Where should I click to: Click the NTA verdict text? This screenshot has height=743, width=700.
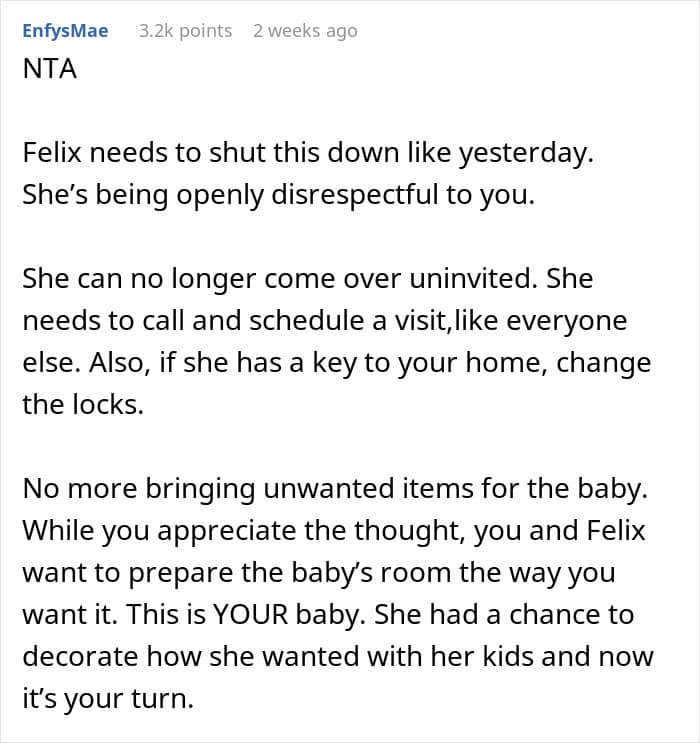(x=49, y=69)
